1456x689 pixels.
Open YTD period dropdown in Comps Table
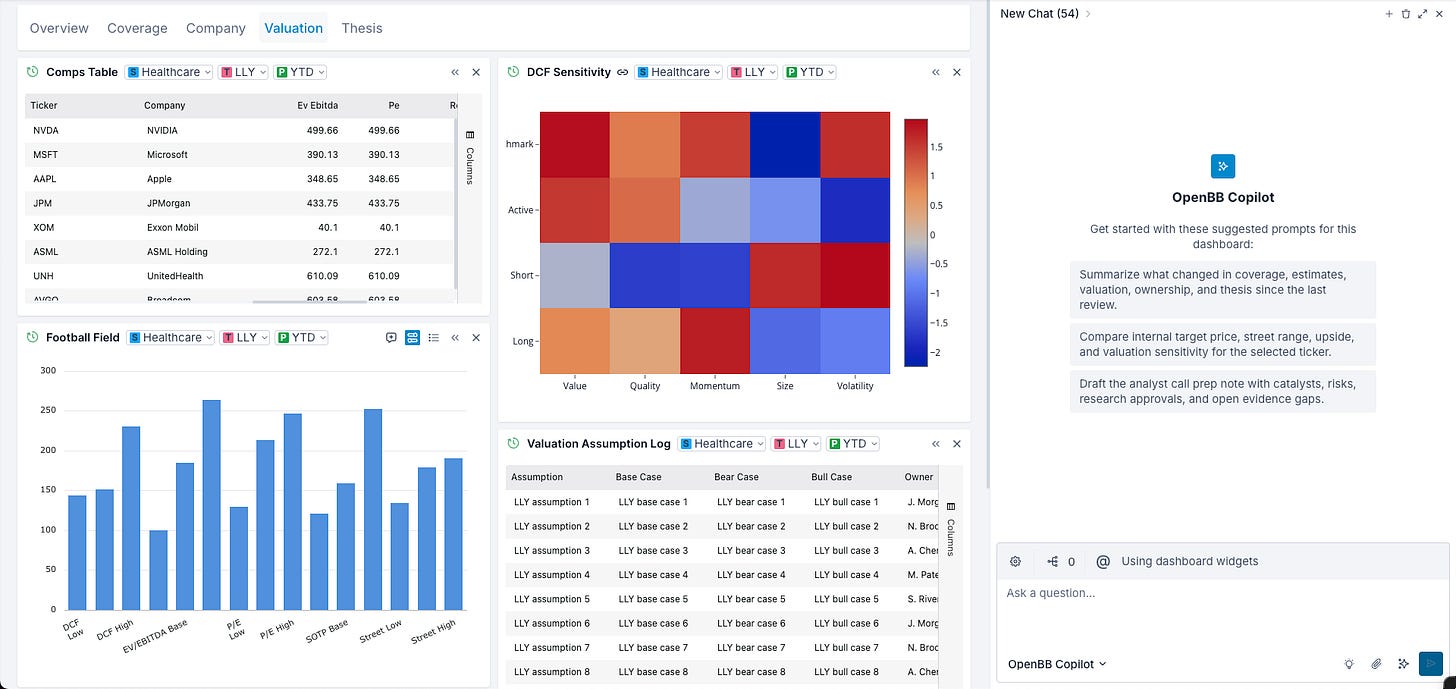click(302, 72)
